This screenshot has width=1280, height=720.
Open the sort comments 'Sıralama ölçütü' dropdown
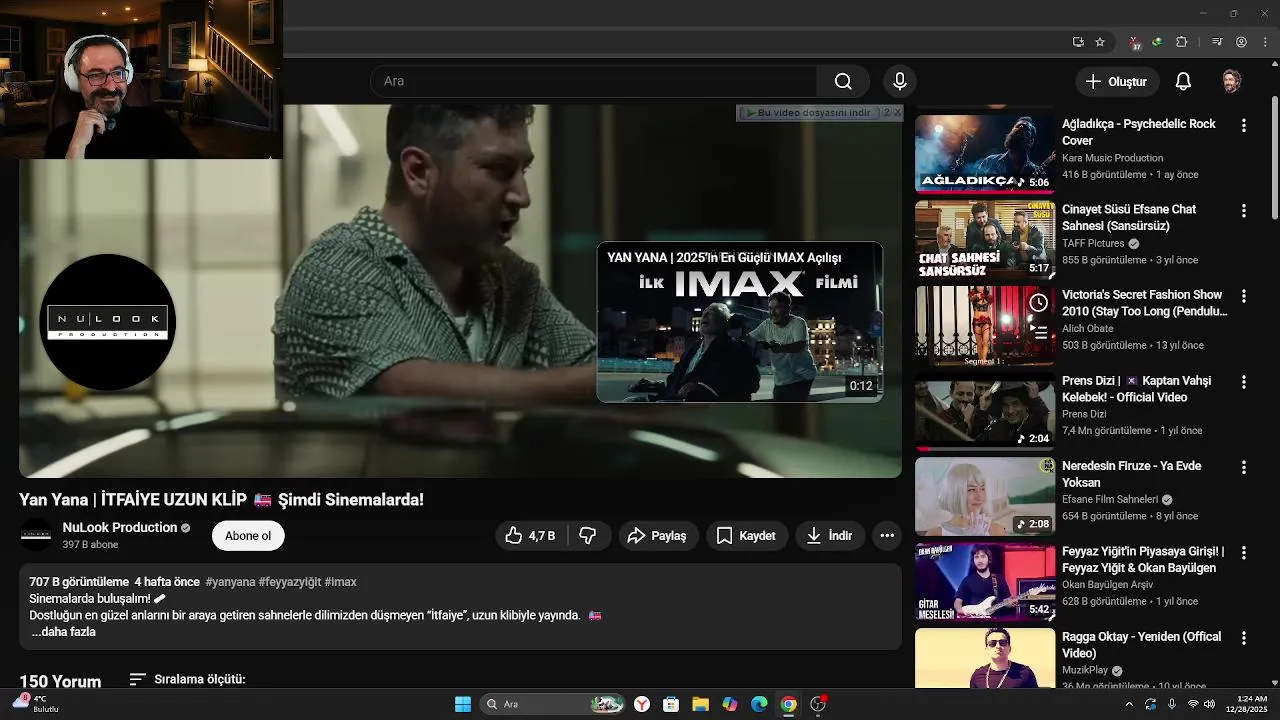187,679
